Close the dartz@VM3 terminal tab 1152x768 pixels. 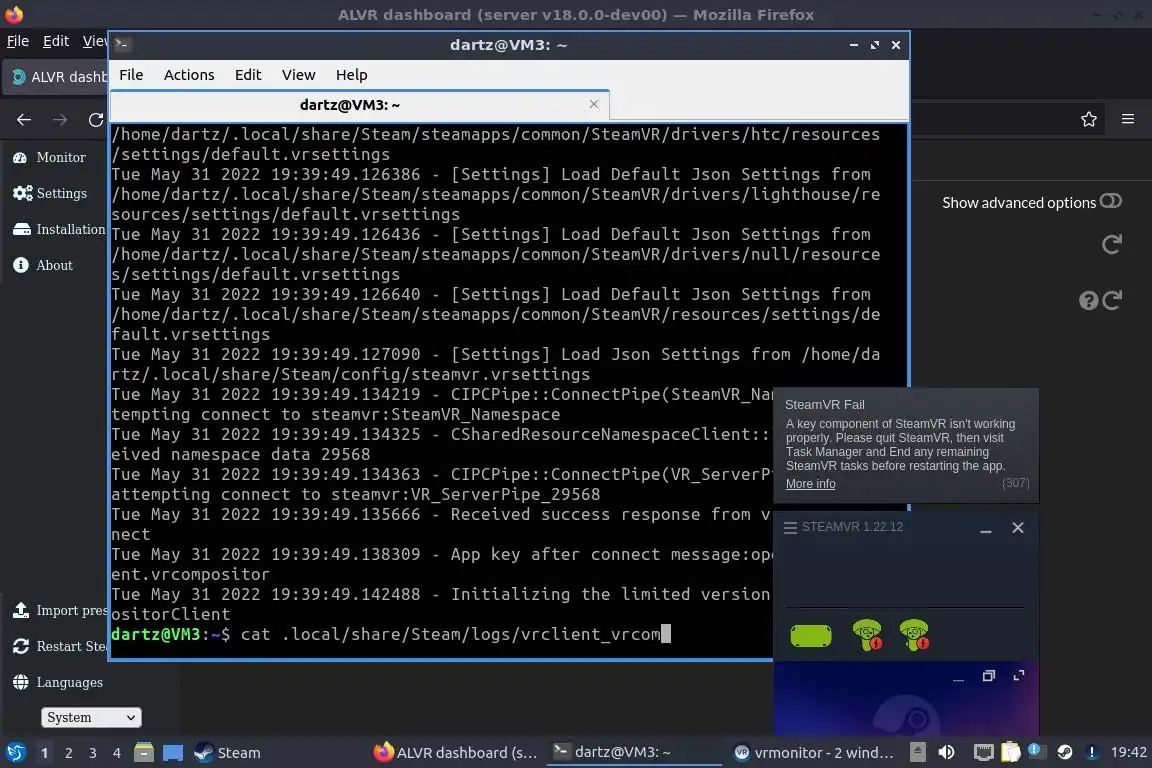(594, 104)
